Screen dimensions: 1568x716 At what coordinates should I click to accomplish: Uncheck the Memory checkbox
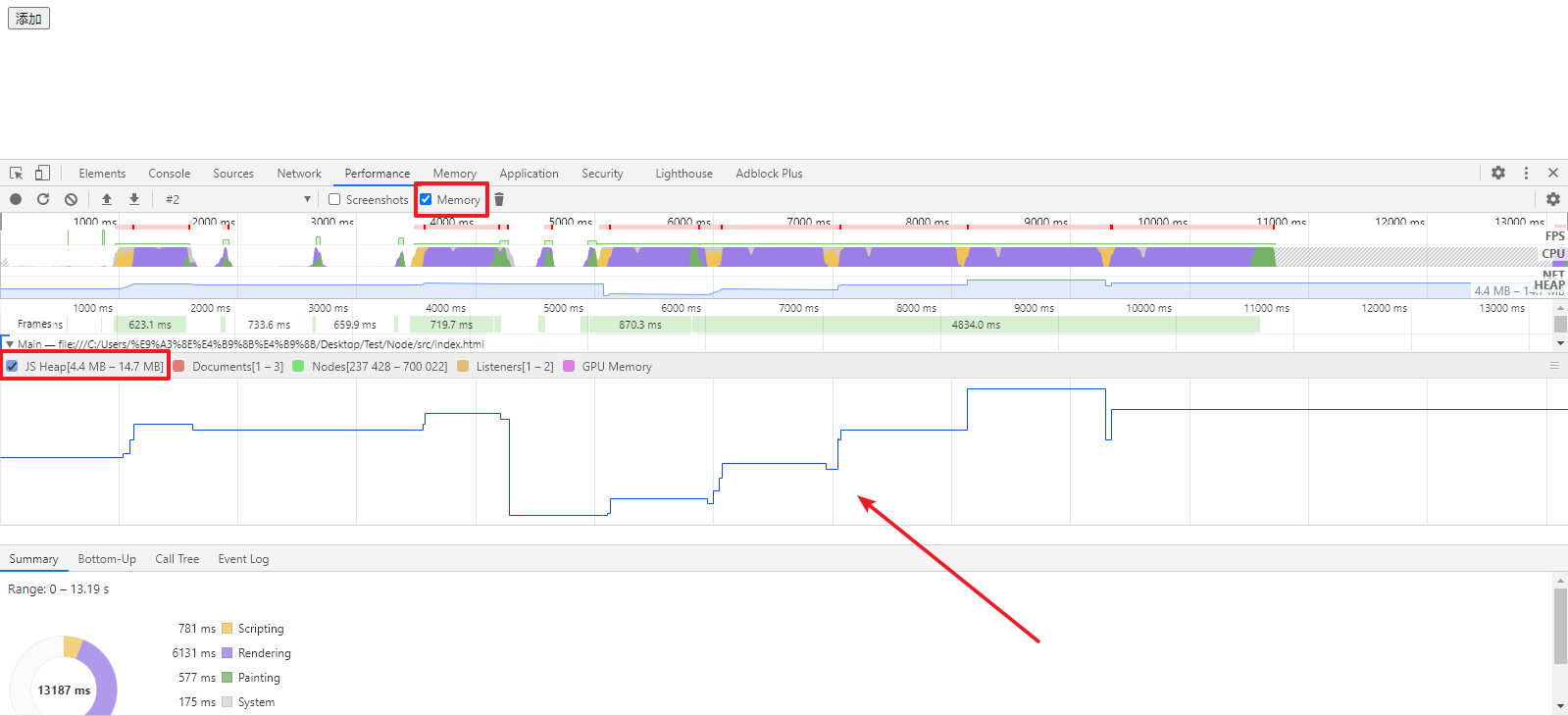426,199
